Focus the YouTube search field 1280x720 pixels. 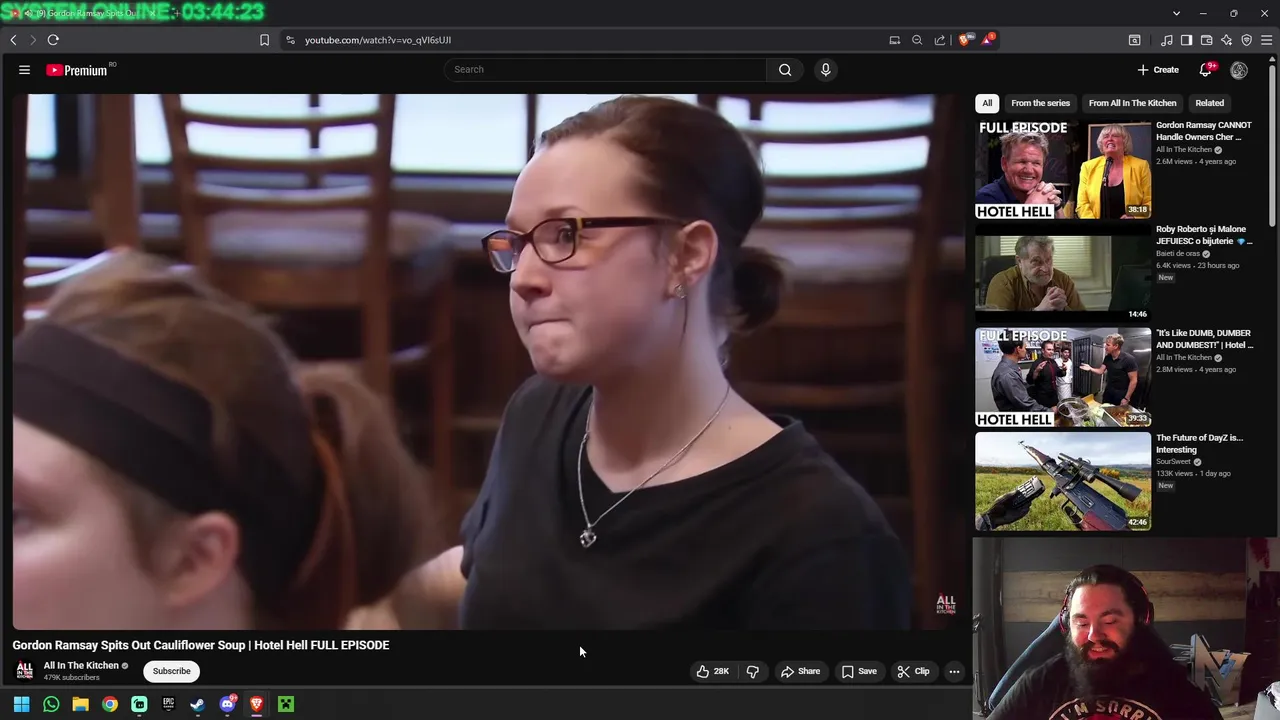tap(606, 70)
